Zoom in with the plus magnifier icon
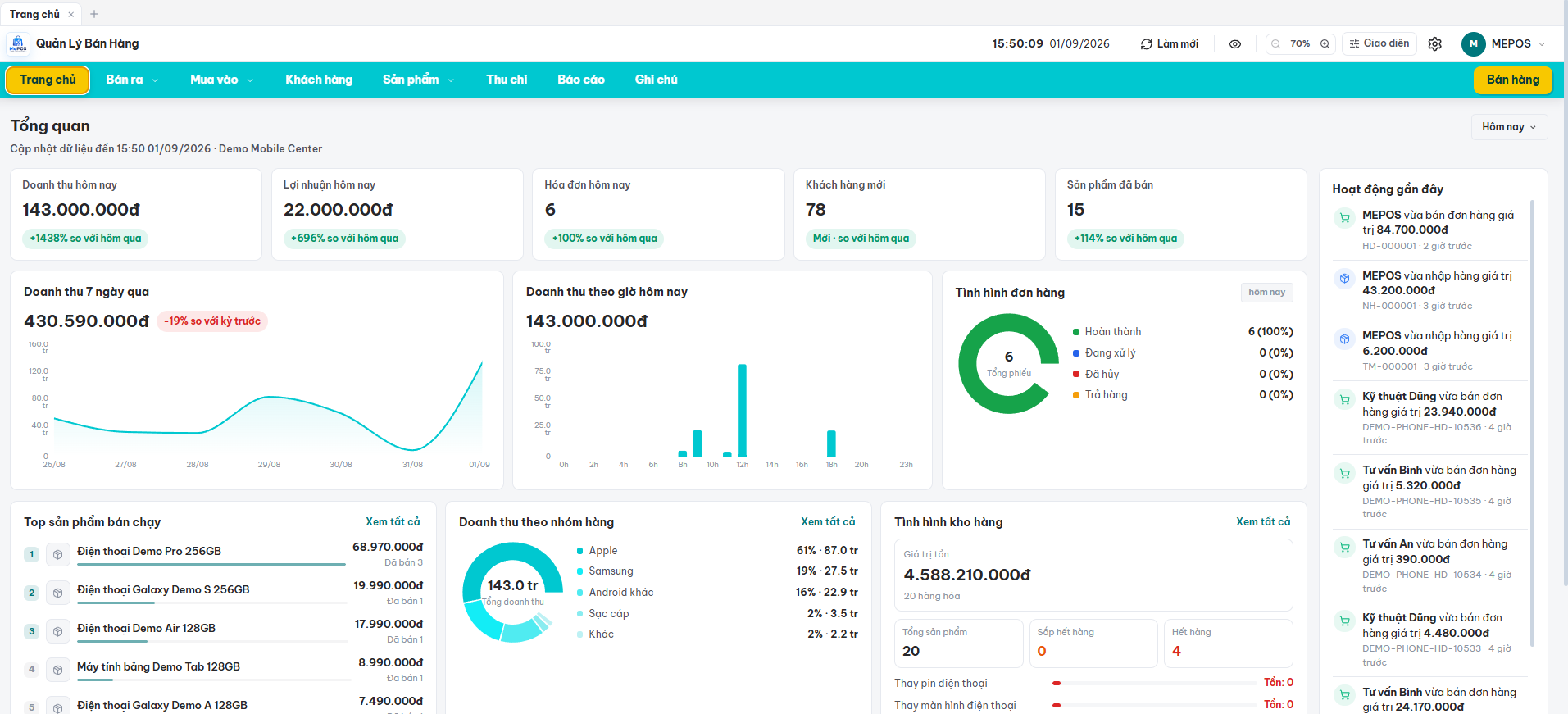The width and height of the screenshot is (1568, 714). (x=1325, y=44)
